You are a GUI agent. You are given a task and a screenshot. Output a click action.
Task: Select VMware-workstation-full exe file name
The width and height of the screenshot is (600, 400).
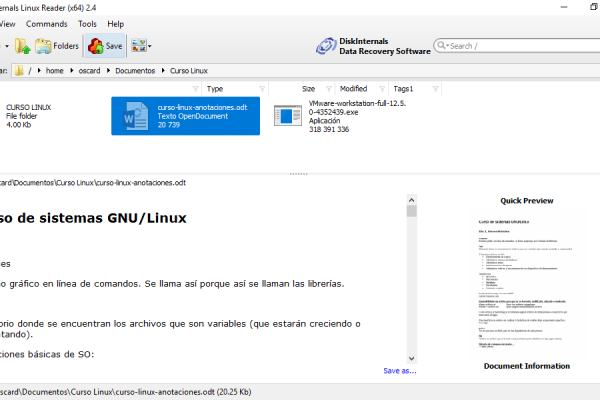(x=357, y=108)
